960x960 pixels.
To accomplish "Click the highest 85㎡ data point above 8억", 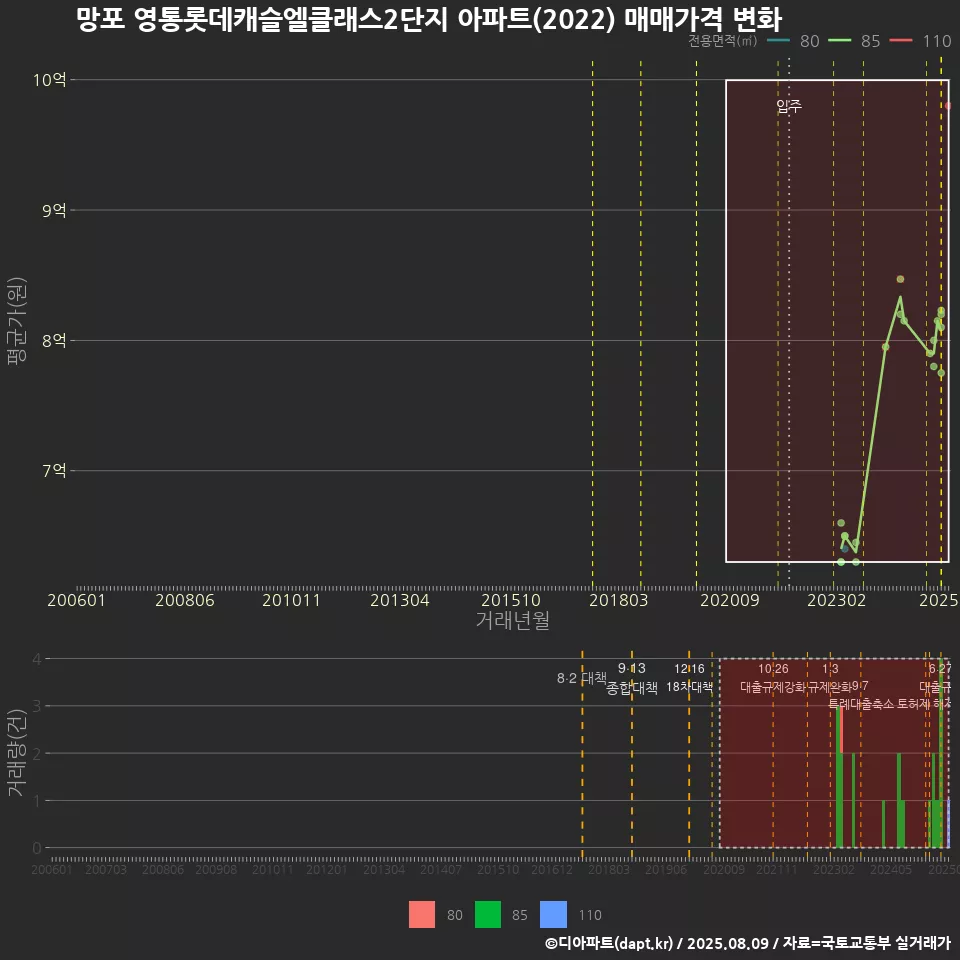I will point(900,279).
